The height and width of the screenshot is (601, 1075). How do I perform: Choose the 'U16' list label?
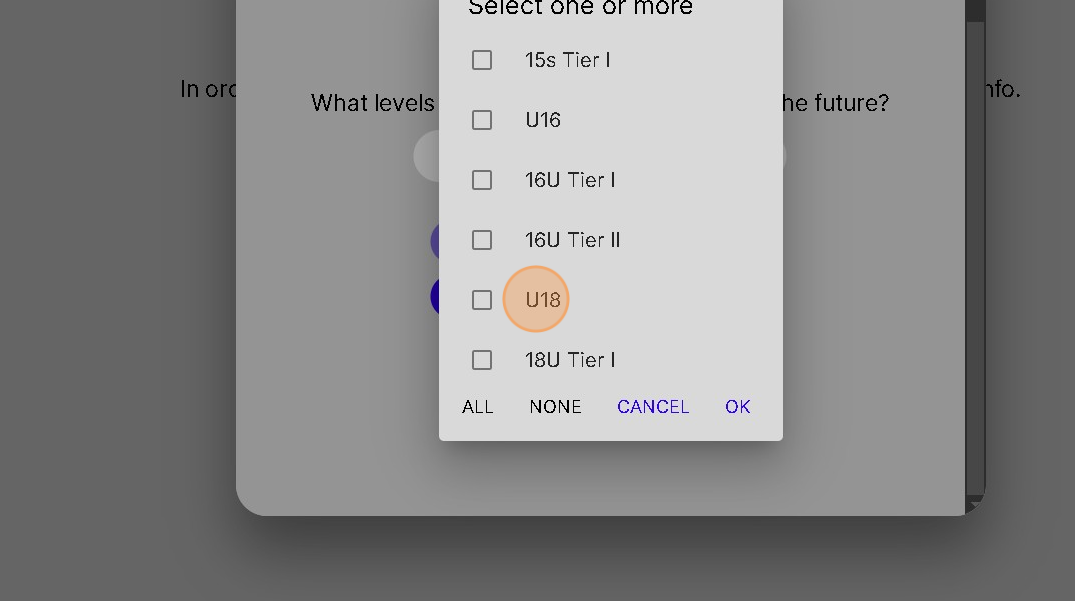[543, 120]
